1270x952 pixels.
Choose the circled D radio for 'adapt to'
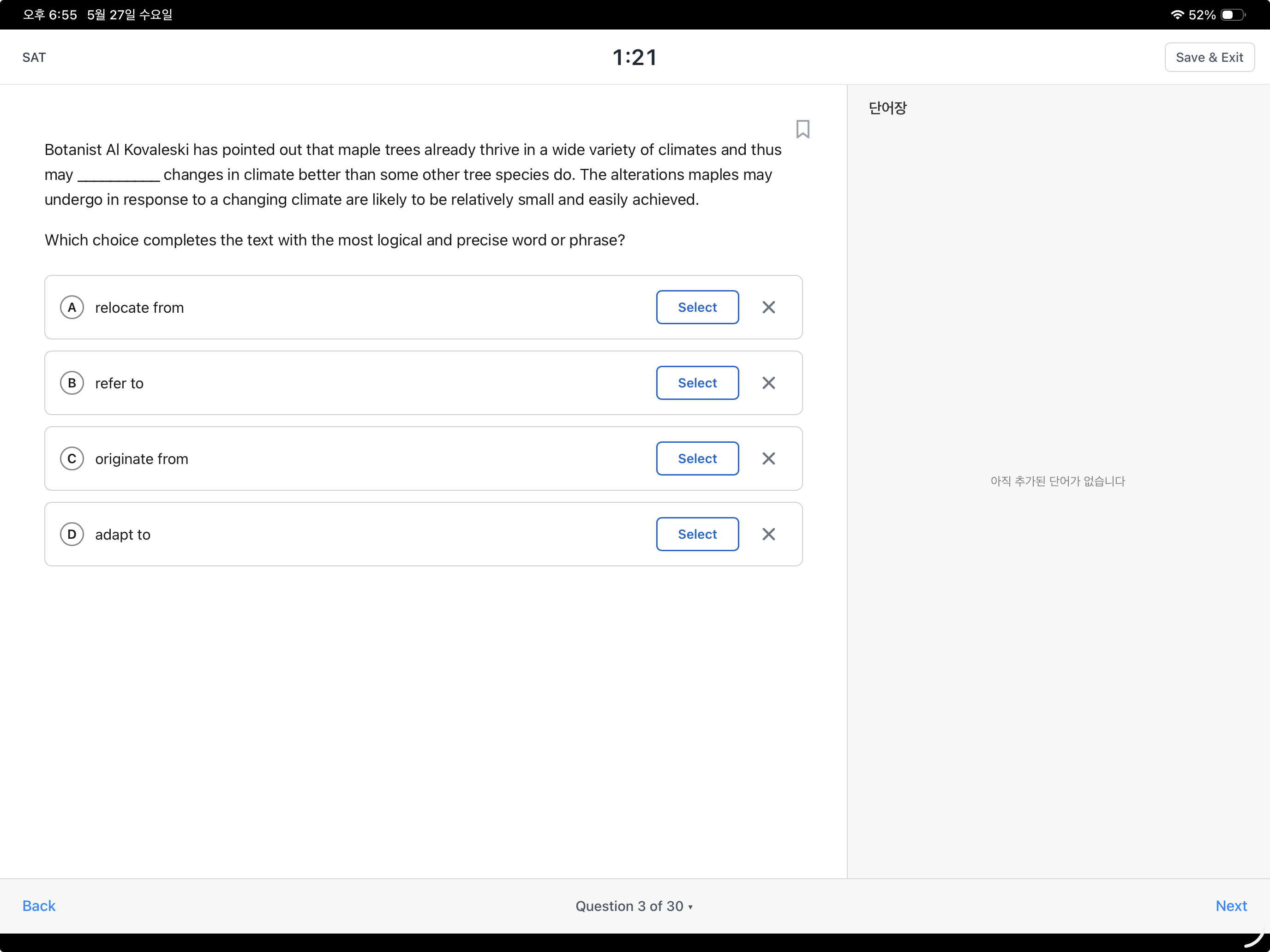click(72, 534)
